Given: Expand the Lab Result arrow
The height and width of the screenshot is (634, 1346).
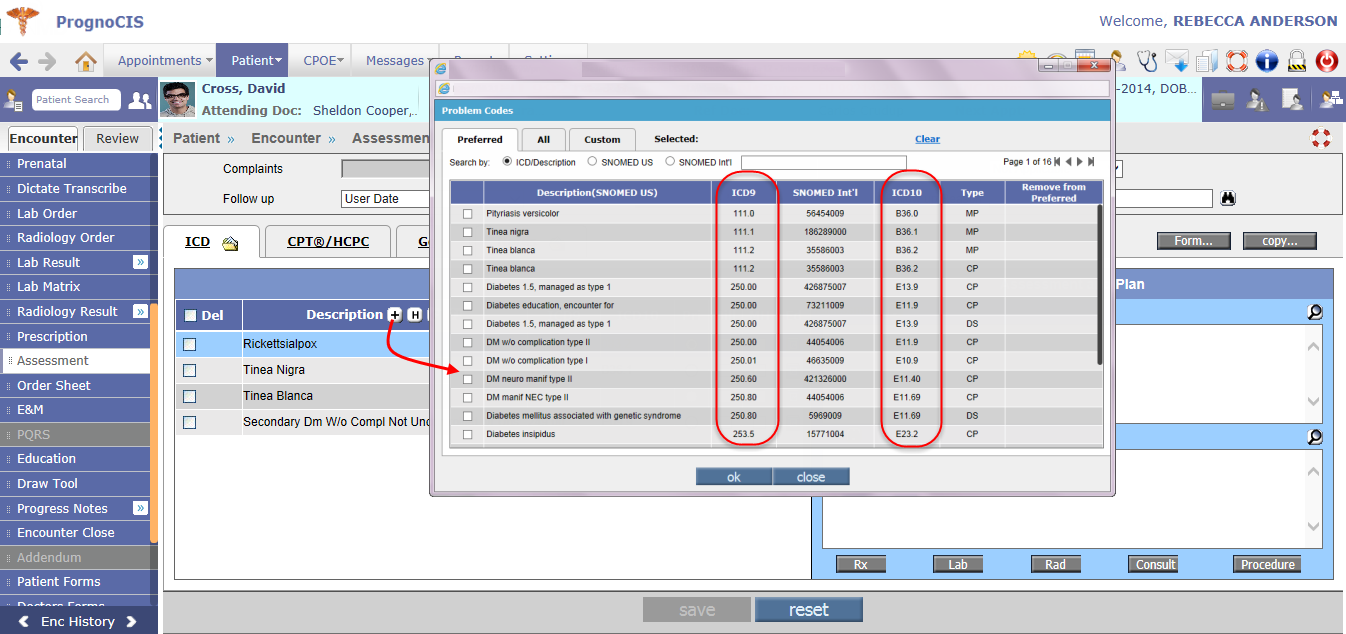Looking at the screenshot, I should (x=140, y=262).
